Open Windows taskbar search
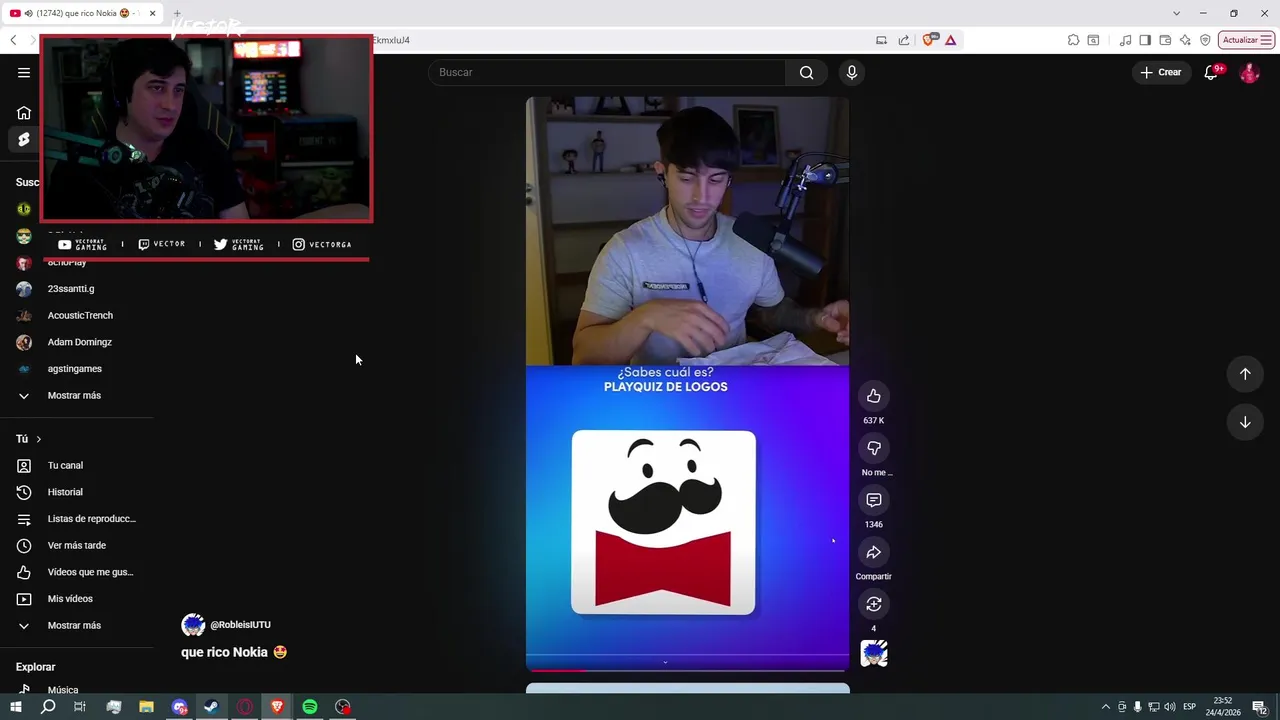 (48, 707)
